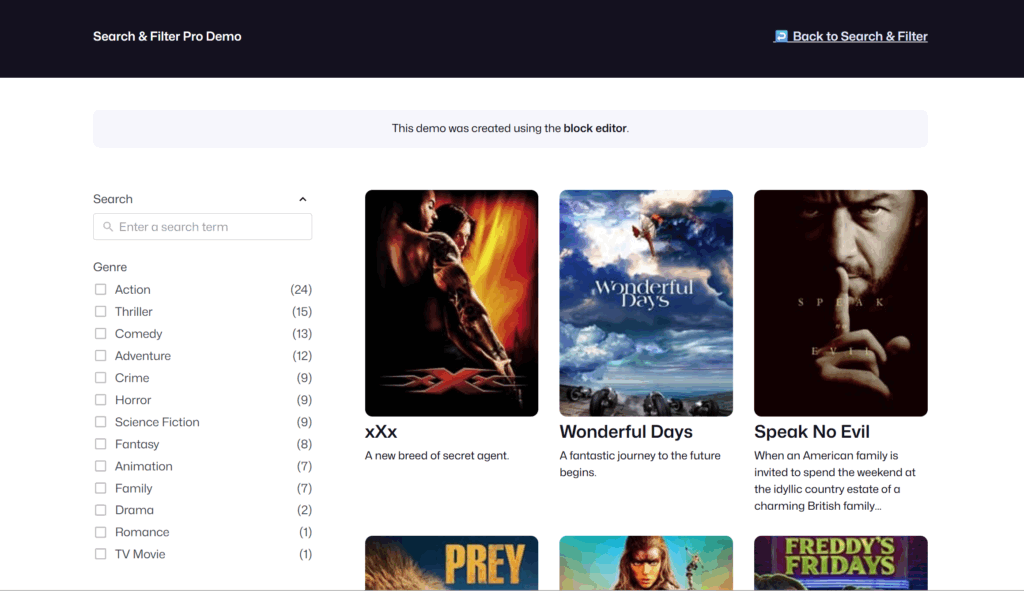Image resolution: width=1024 pixels, height=591 pixels.
Task: Click the Drama count (2)
Action: (304, 510)
